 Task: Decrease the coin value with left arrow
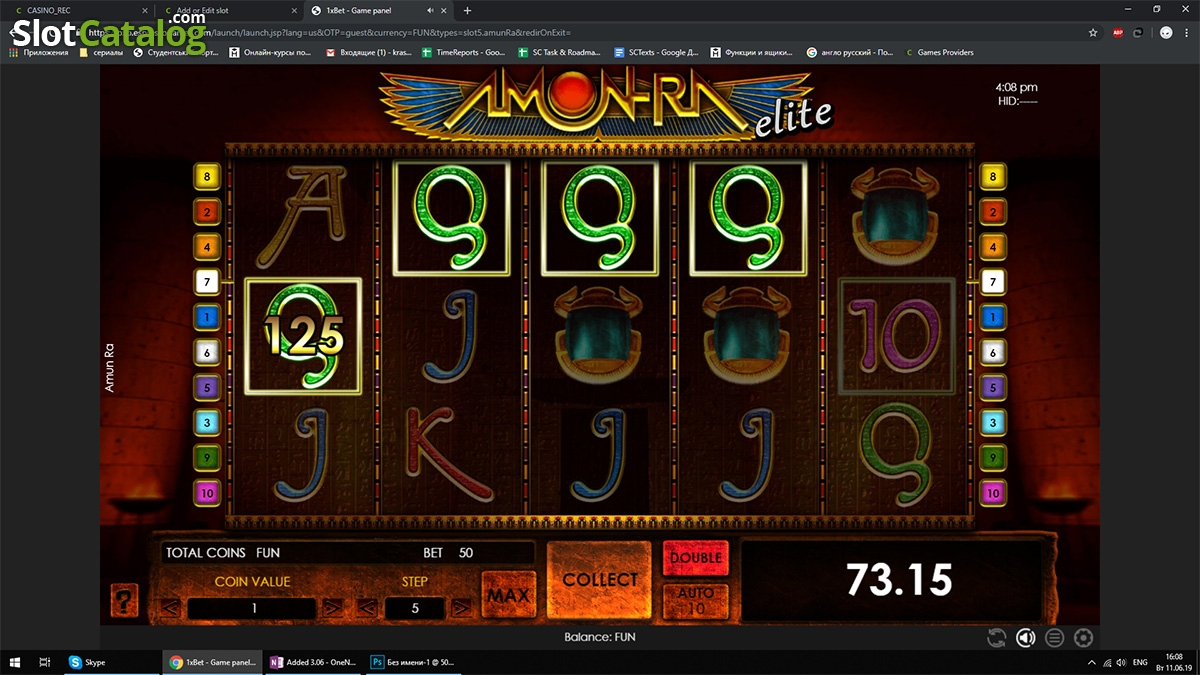click(171, 608)
